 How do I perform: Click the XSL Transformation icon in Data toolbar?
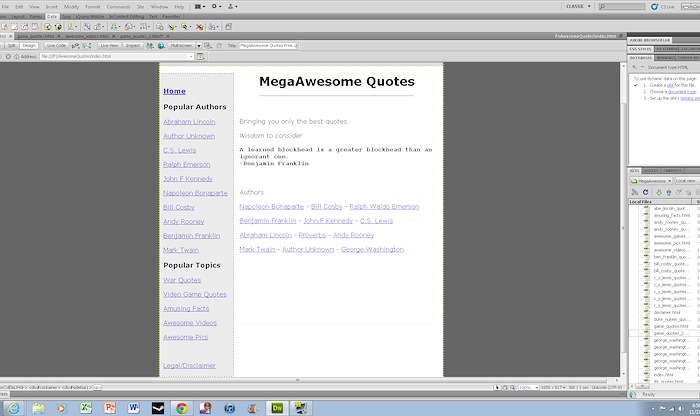(229, 27)
